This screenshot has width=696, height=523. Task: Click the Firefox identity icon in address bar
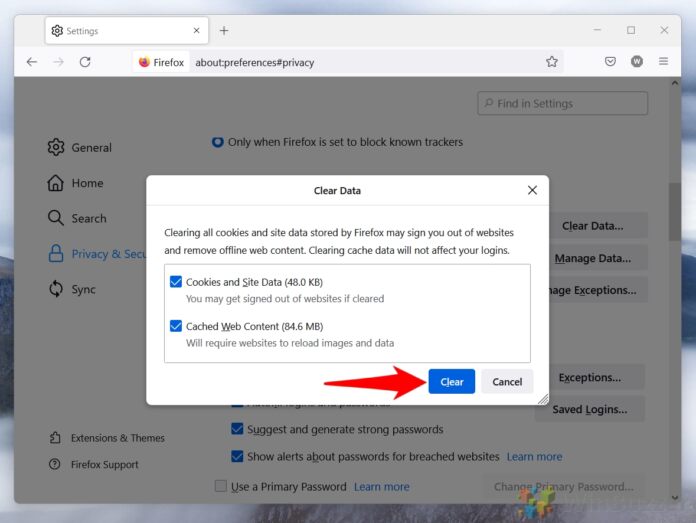click(x=144, y=62)
